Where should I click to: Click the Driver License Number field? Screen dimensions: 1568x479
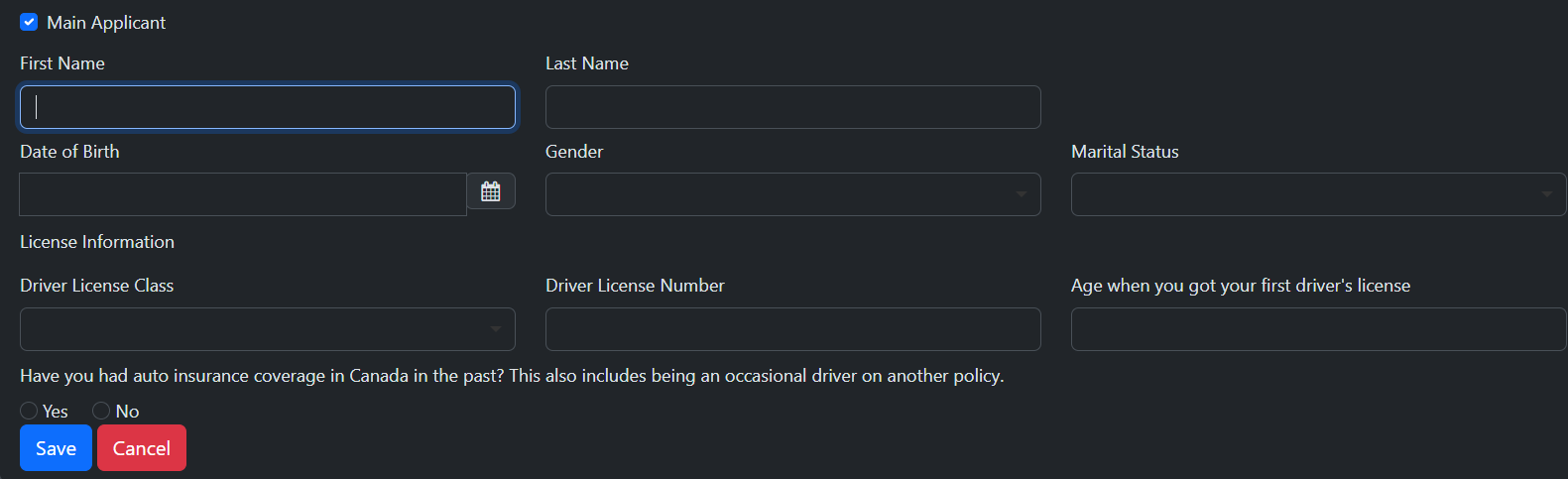(793, 329)
